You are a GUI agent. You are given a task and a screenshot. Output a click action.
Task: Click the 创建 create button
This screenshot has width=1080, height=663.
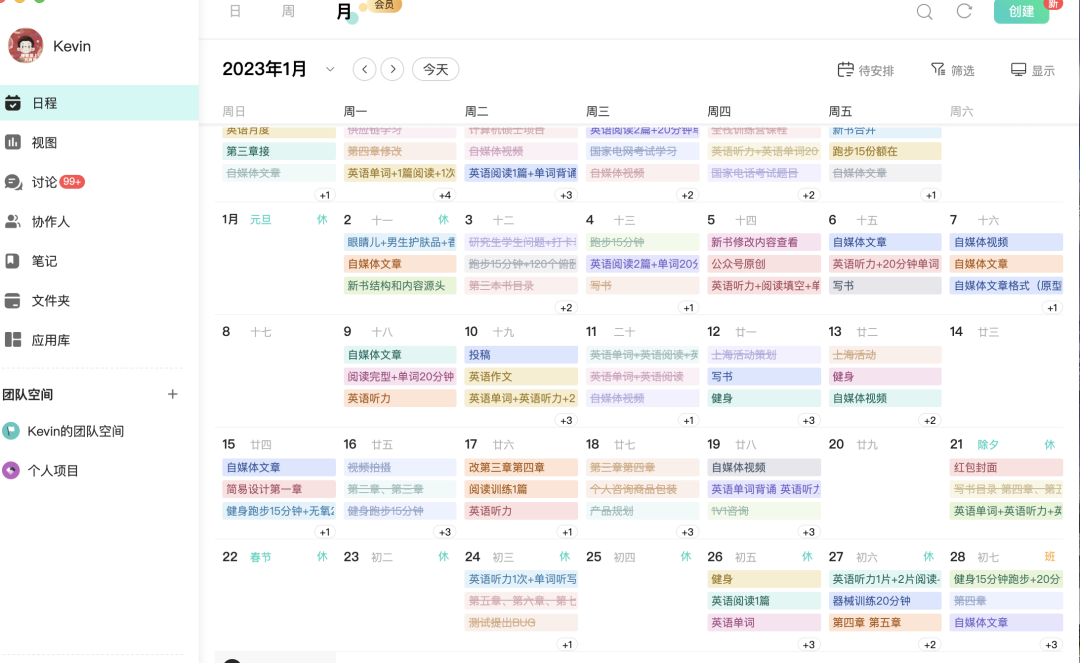[x=1021, y=11]
